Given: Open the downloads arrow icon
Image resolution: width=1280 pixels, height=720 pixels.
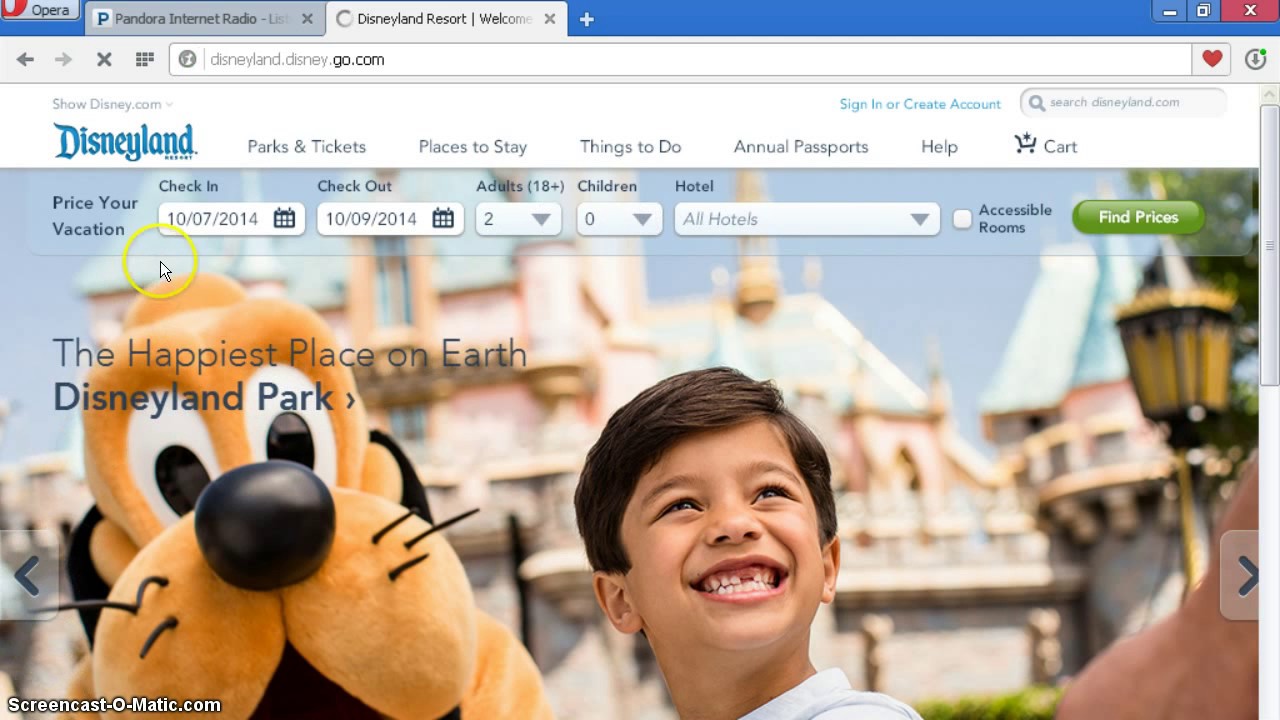Looking at the screenshot, I should pos(1256,60).
